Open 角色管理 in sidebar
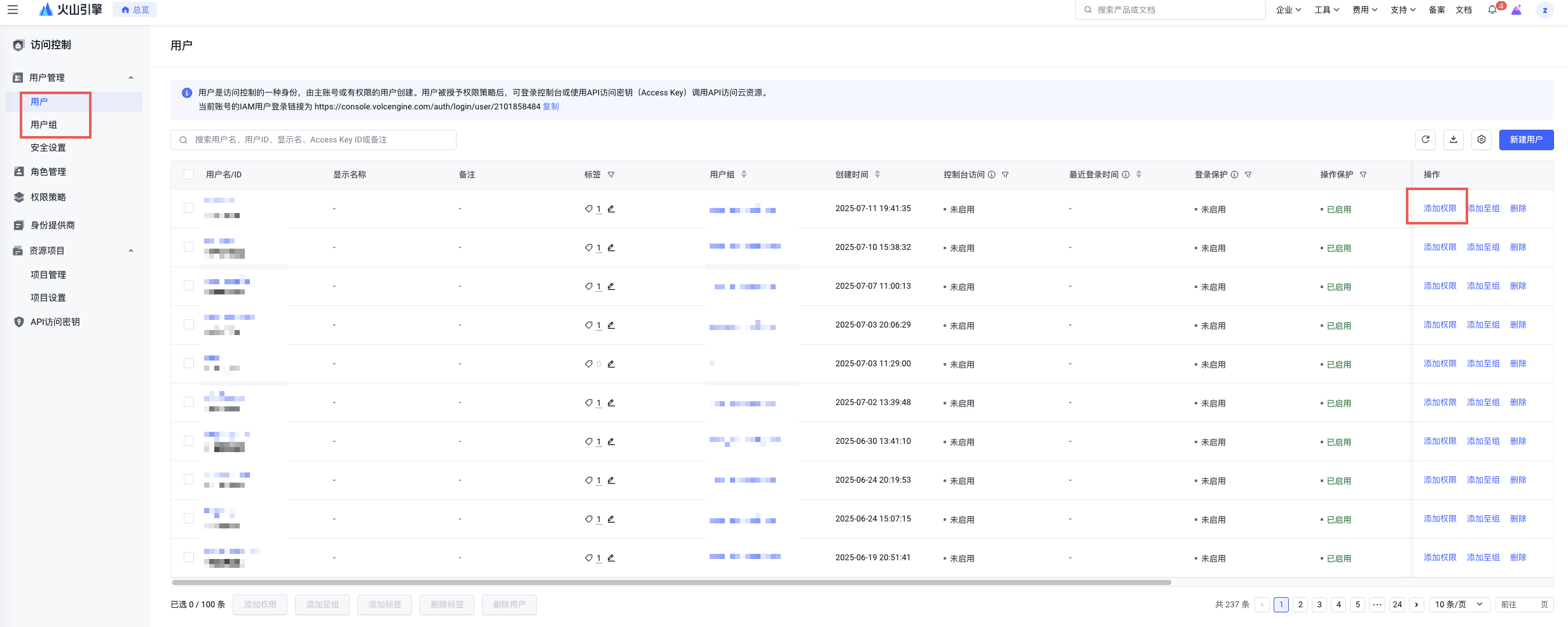1568x627 pixels. click(x=48, y=172)
